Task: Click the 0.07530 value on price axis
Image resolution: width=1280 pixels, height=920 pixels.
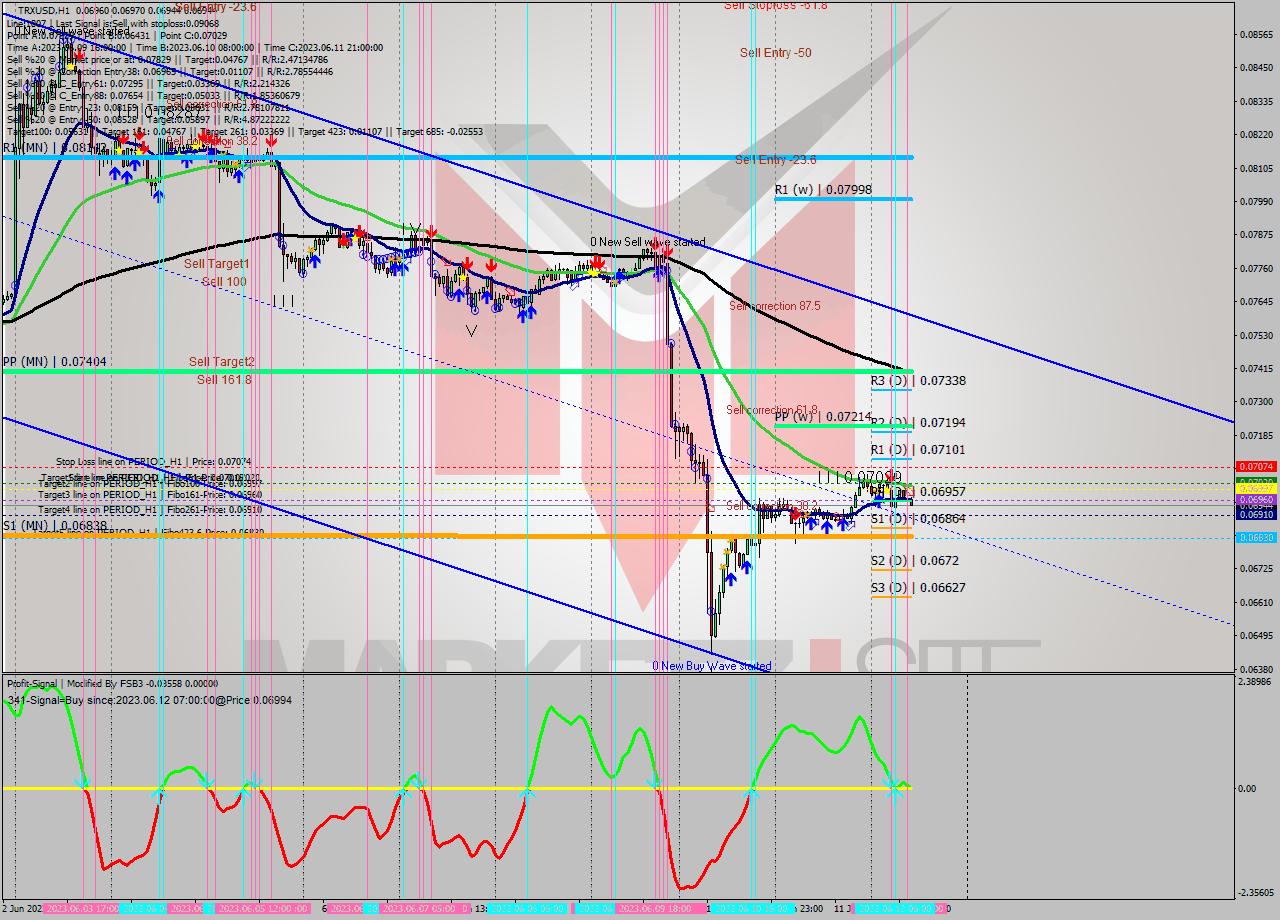Action: click(x=1256, y=335)
